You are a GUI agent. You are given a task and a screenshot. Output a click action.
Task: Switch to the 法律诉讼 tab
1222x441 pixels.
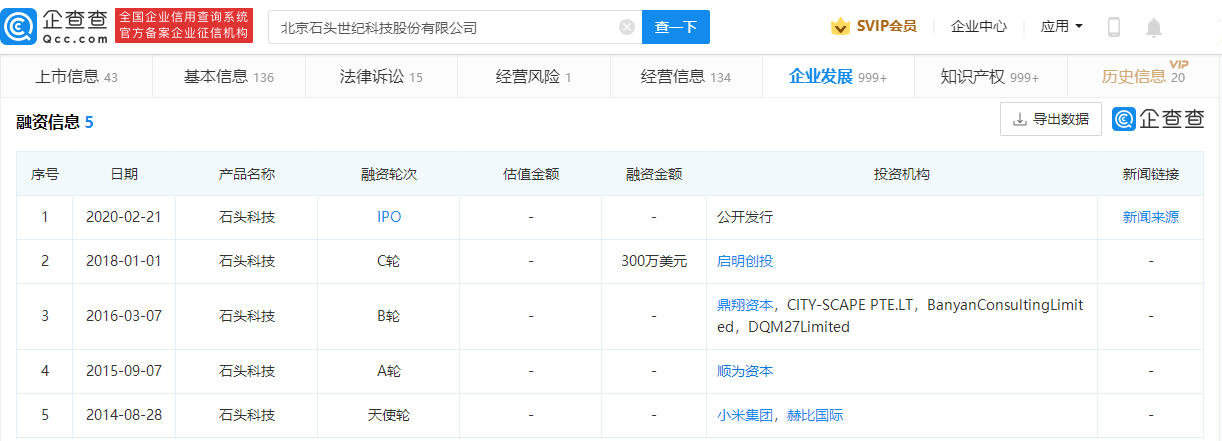(381, 76)
